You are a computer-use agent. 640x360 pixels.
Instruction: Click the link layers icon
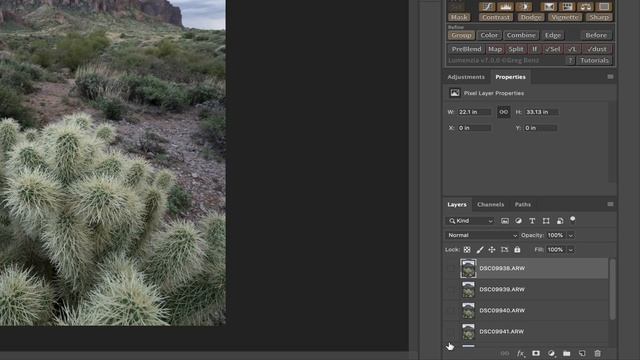[505, 353]
